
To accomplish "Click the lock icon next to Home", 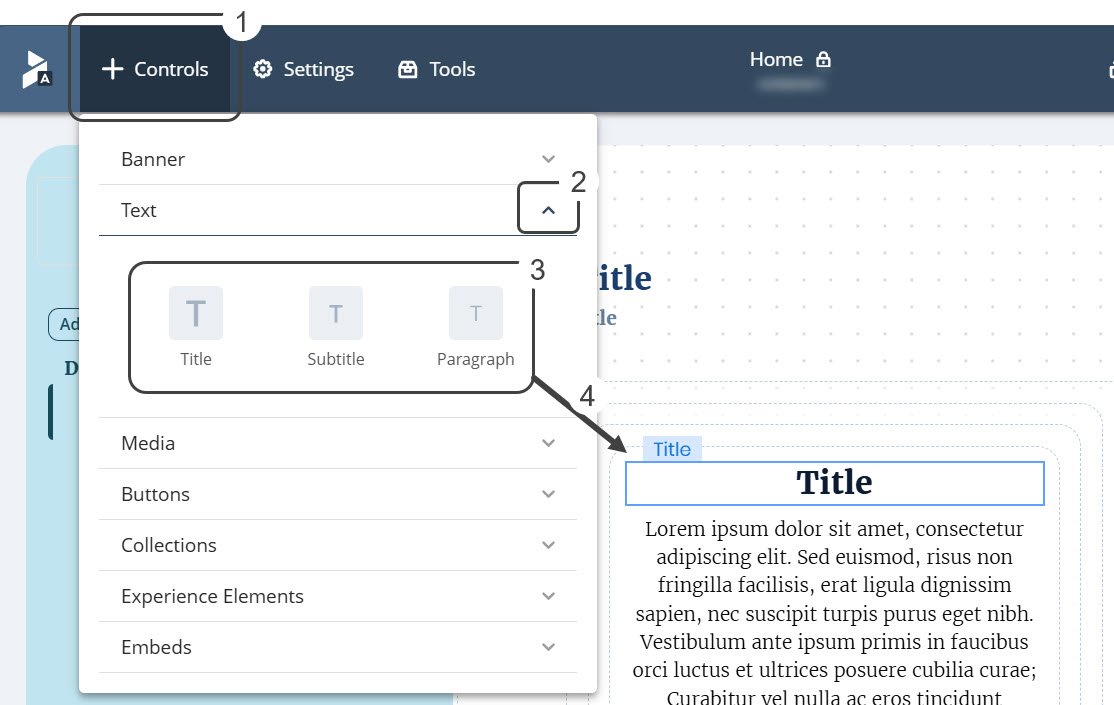I will (824, 59).
